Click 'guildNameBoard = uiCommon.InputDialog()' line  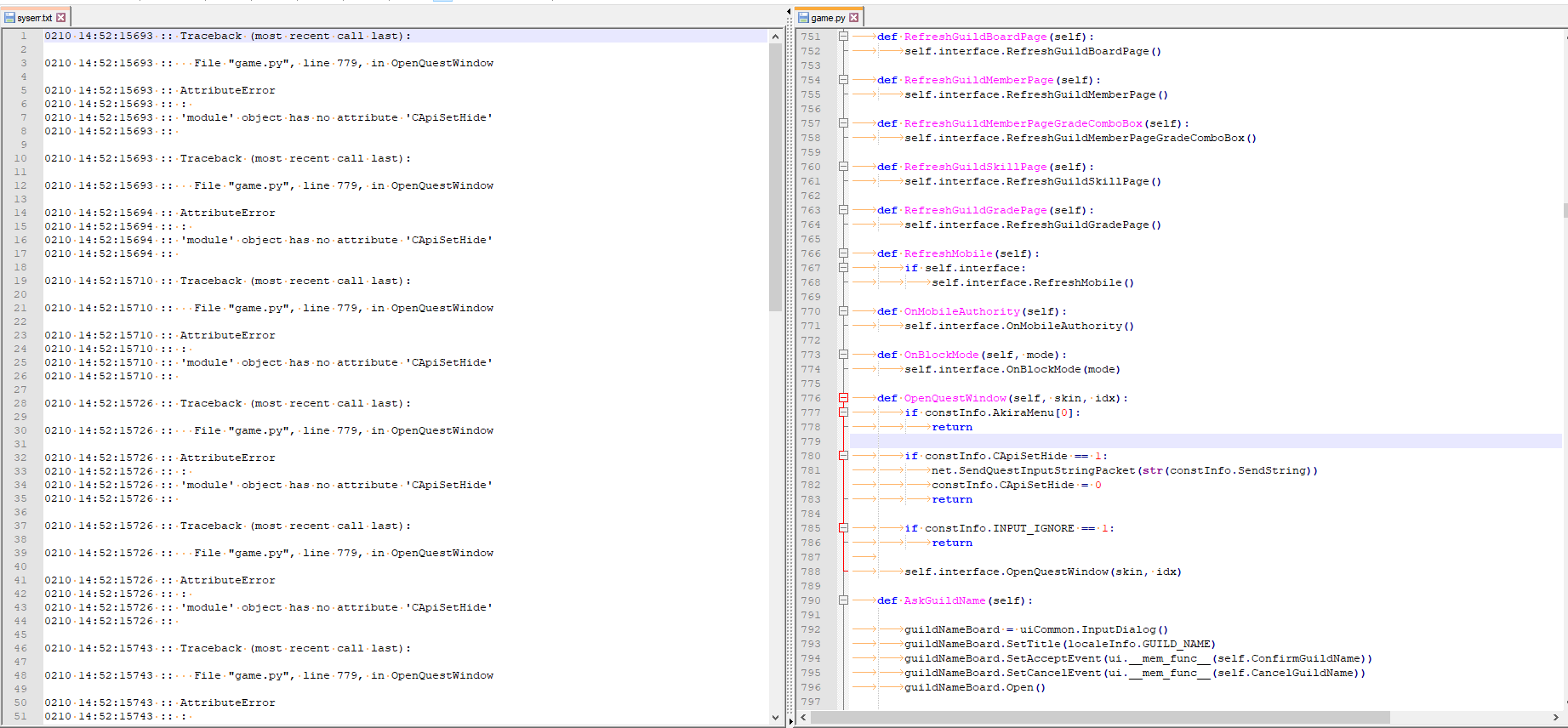pyautogui.click(x=1036, y=629)
